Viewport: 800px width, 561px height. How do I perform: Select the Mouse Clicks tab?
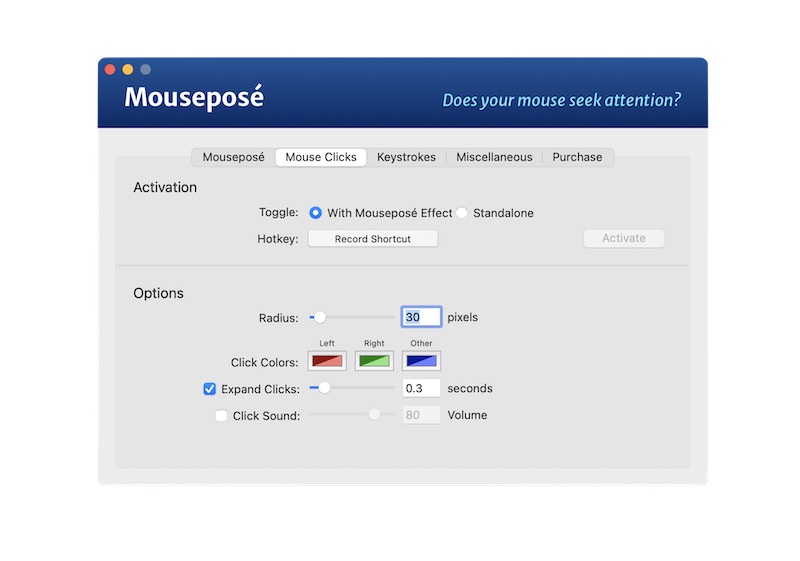(320, 157)
